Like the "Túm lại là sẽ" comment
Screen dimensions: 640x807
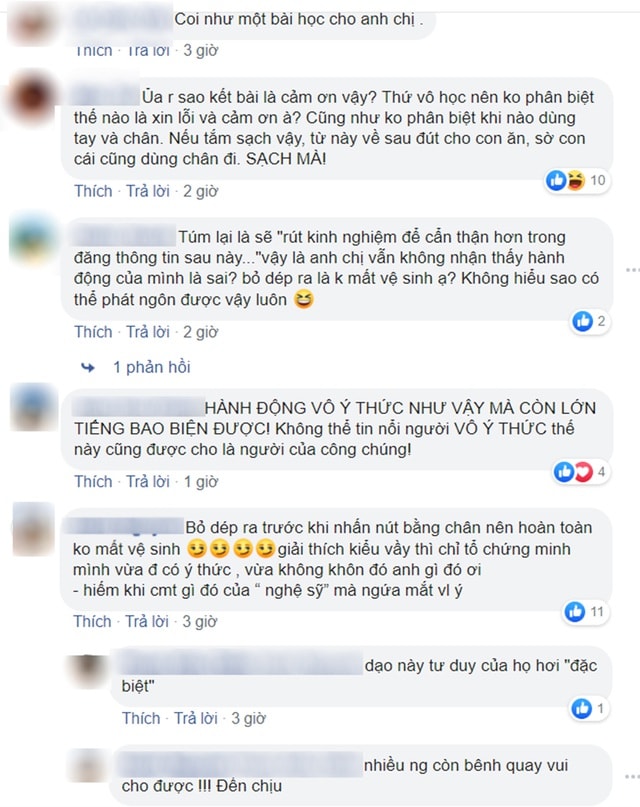[93, 332]
